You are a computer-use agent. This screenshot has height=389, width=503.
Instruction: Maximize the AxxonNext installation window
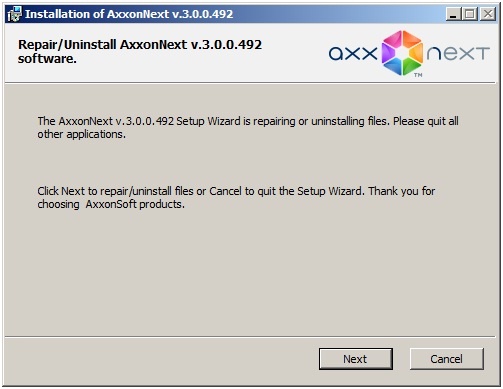click(x=470, y=14)
